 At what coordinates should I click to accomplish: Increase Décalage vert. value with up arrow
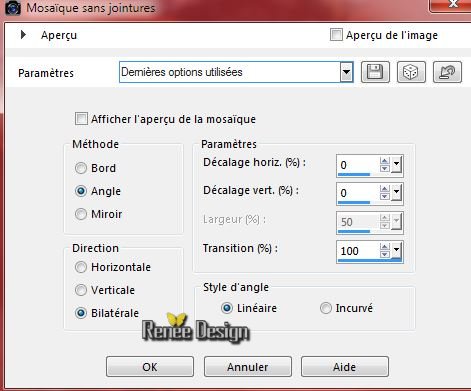pos(385,189)
